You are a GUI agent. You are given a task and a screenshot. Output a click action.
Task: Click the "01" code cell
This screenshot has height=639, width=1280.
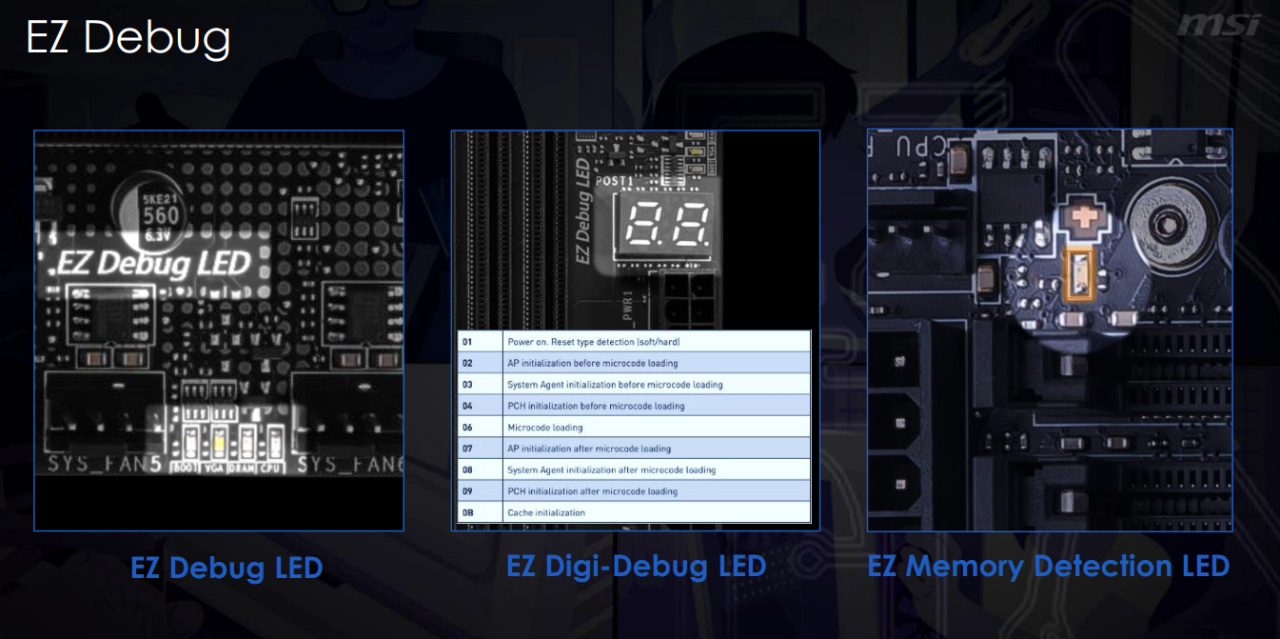pos(480,341)
